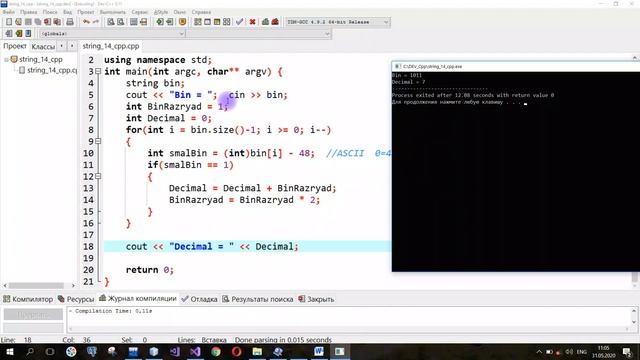Click the code line 'return 0;'
This screenshot has width=640, height=360.
[x=149, y=270]
